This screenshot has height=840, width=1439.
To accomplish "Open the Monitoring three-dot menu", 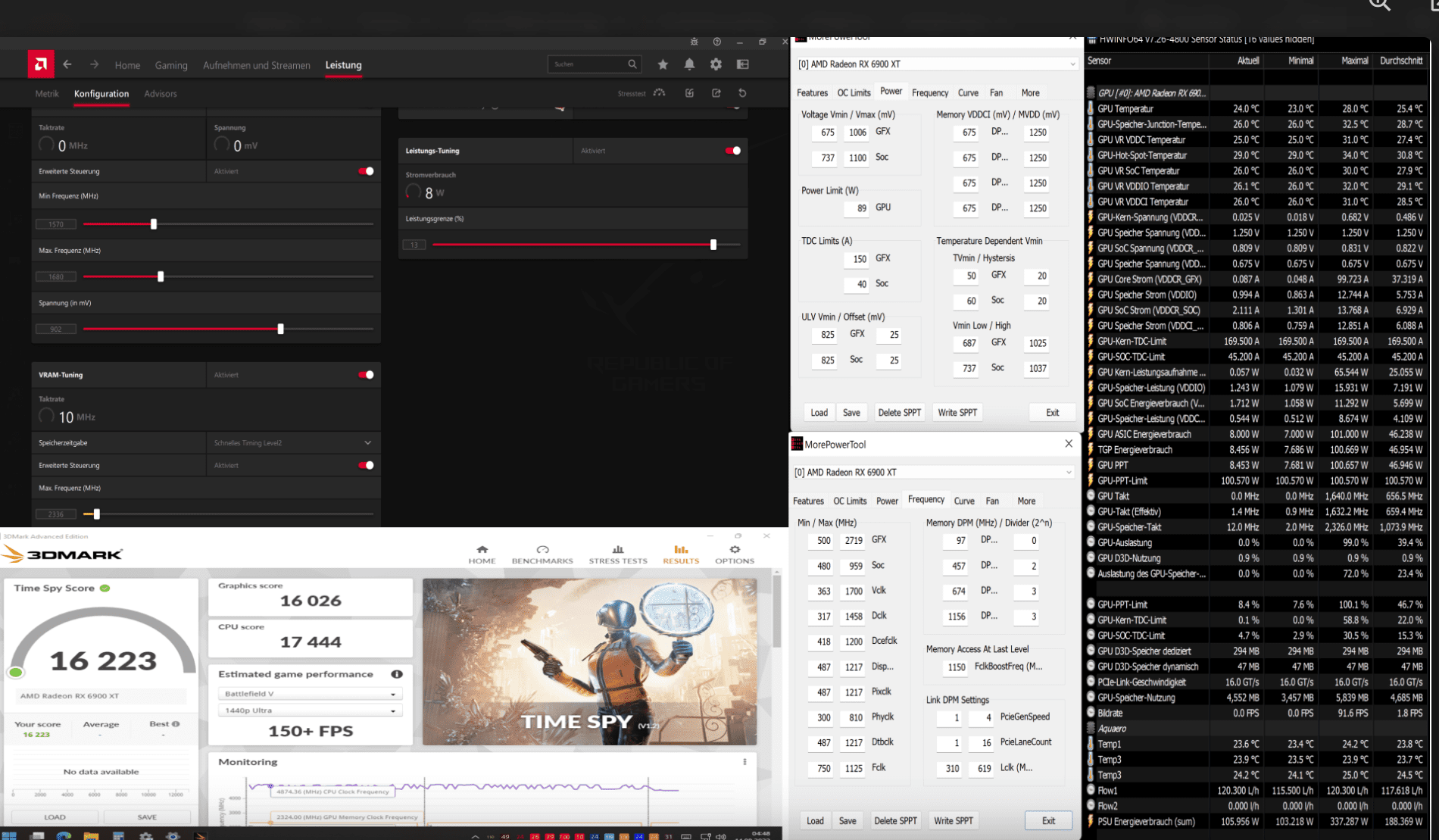I will [x=744, y=762].
